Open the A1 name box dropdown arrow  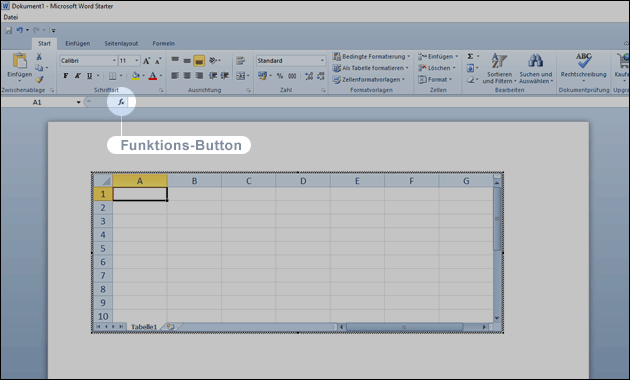pos(78,102)
